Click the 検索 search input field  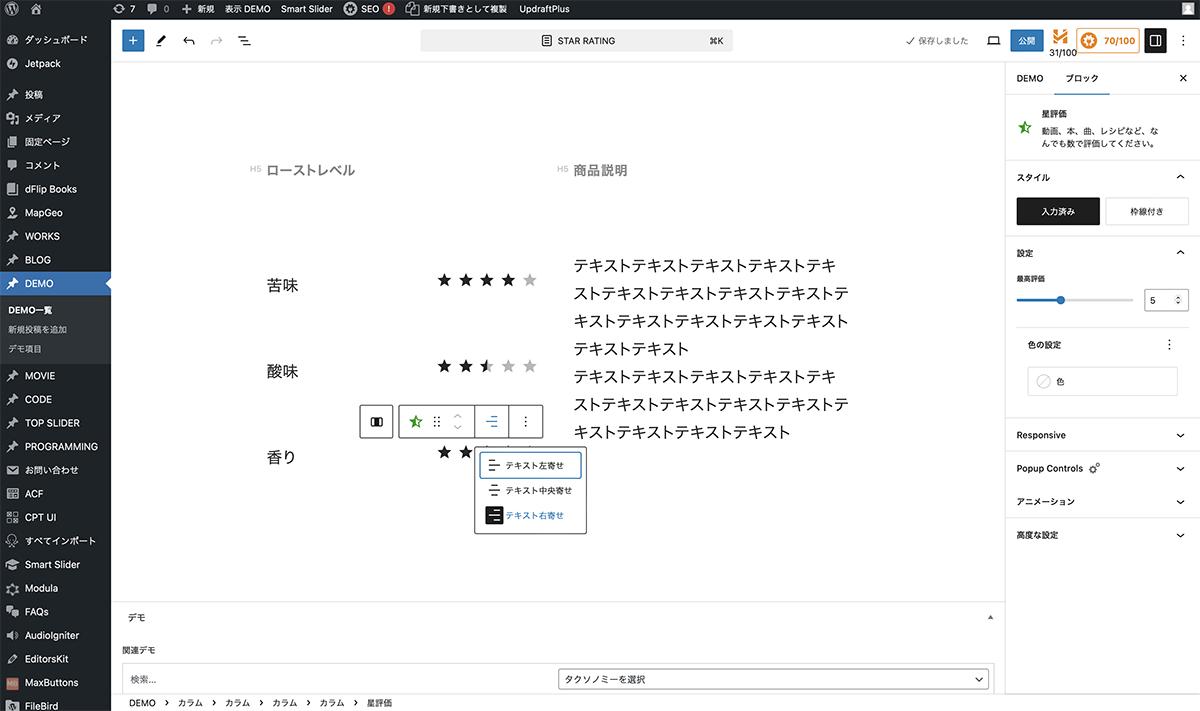click(336, 680)
